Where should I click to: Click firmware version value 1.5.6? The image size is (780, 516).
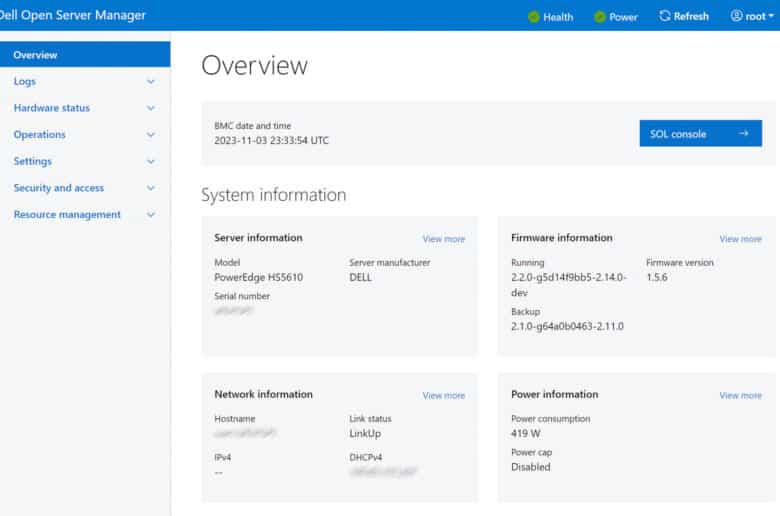point(657,278)
